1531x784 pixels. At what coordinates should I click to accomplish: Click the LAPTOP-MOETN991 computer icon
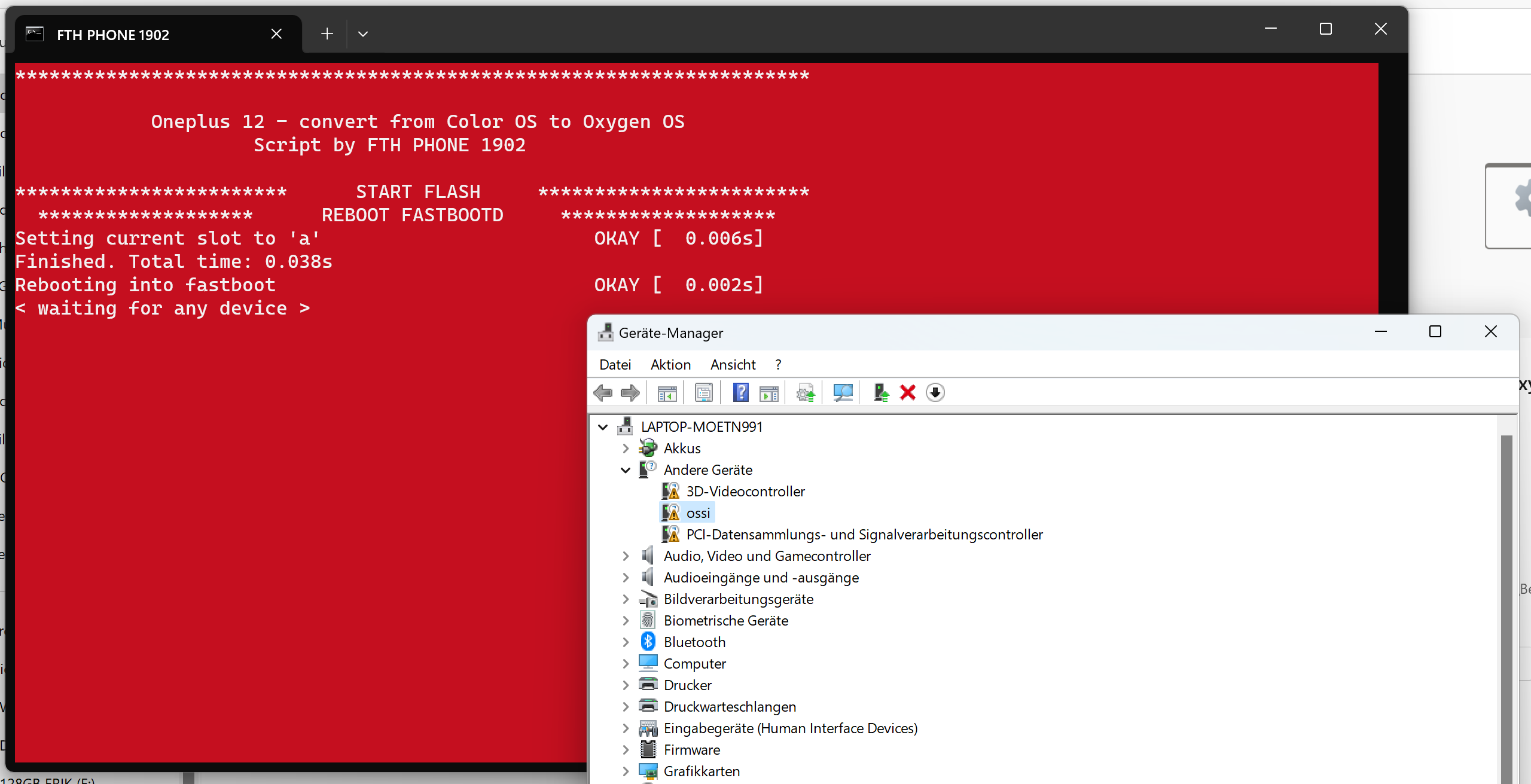coord(626,426)
